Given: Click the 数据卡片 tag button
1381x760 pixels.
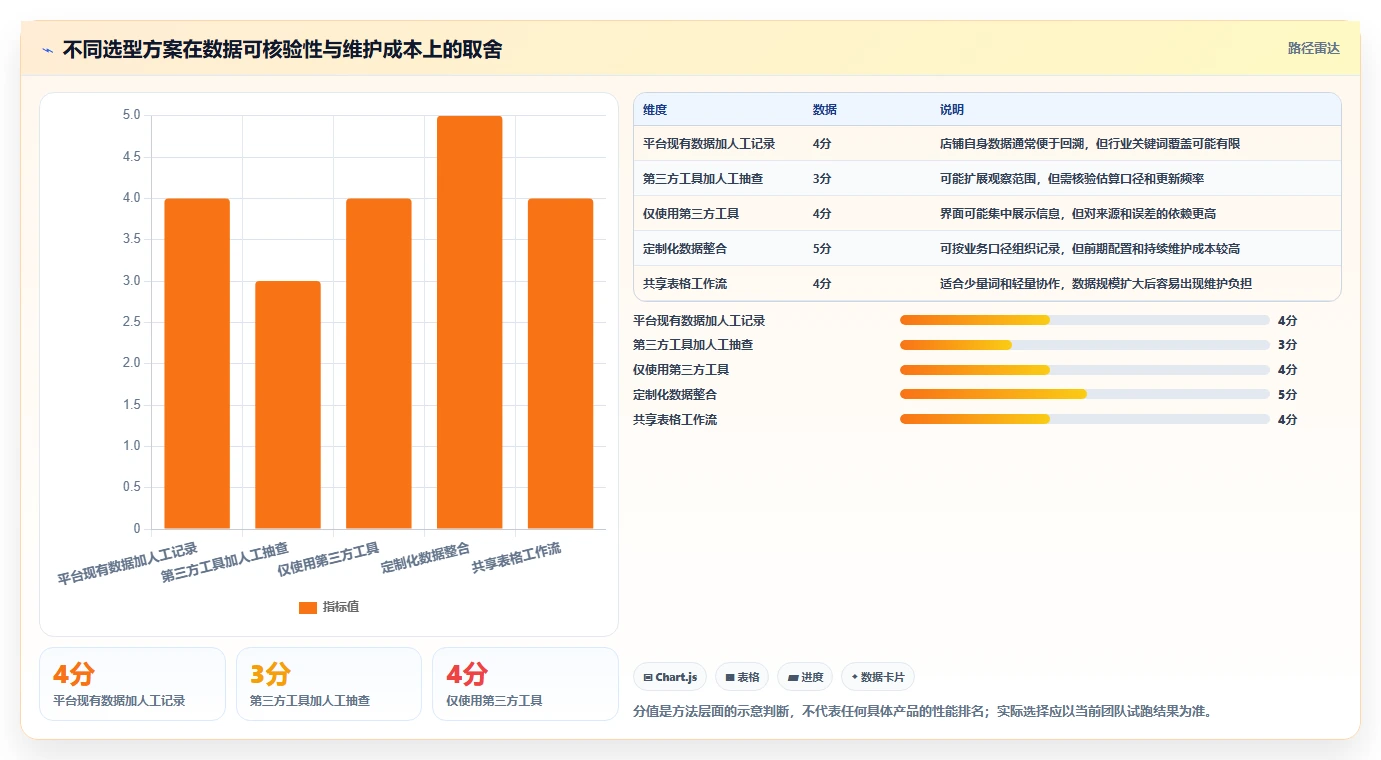Looking at the screenshot, I should 878,677.
